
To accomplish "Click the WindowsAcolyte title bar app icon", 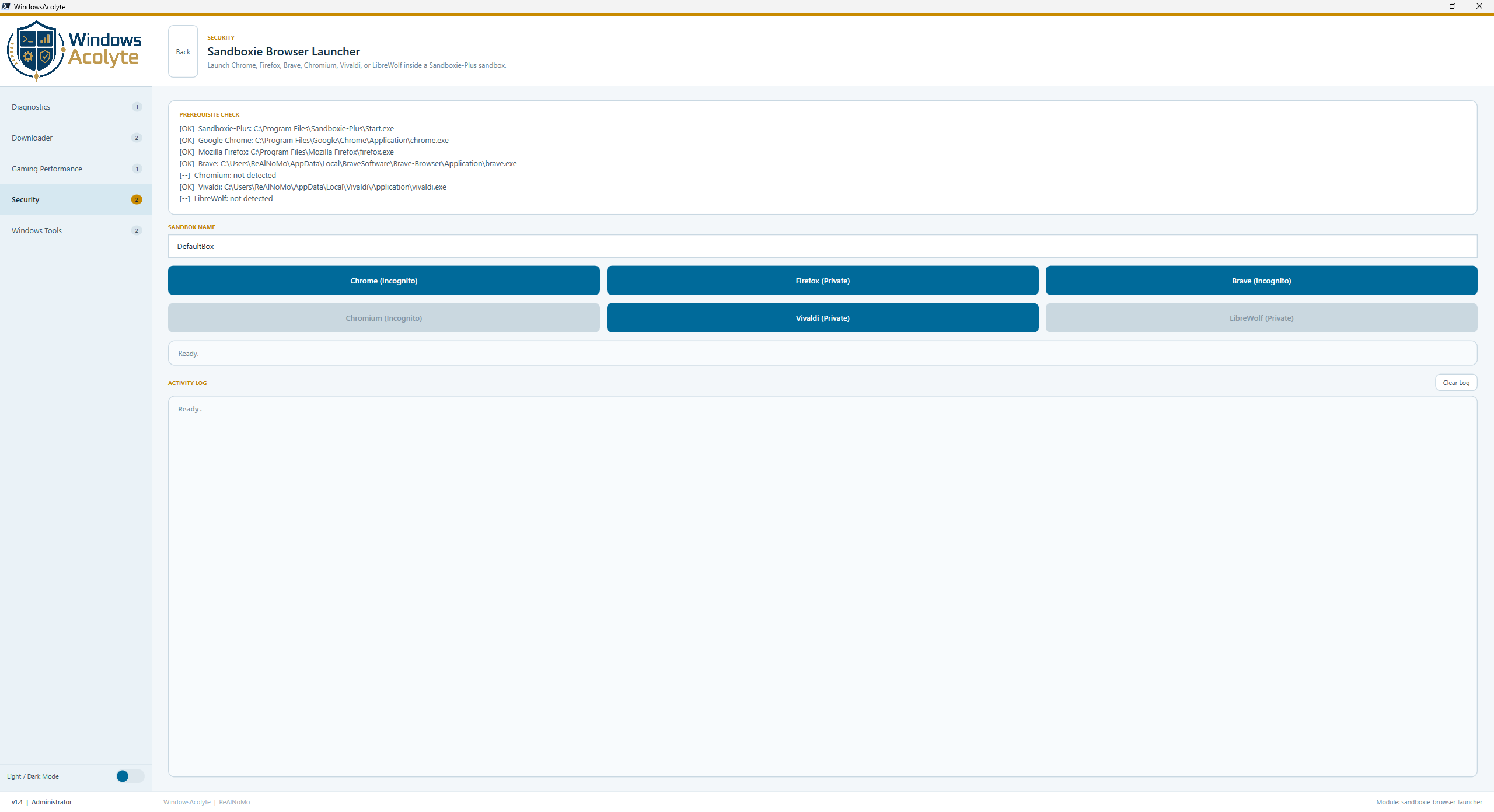I will pyautogui.click(x=6, y=6).
